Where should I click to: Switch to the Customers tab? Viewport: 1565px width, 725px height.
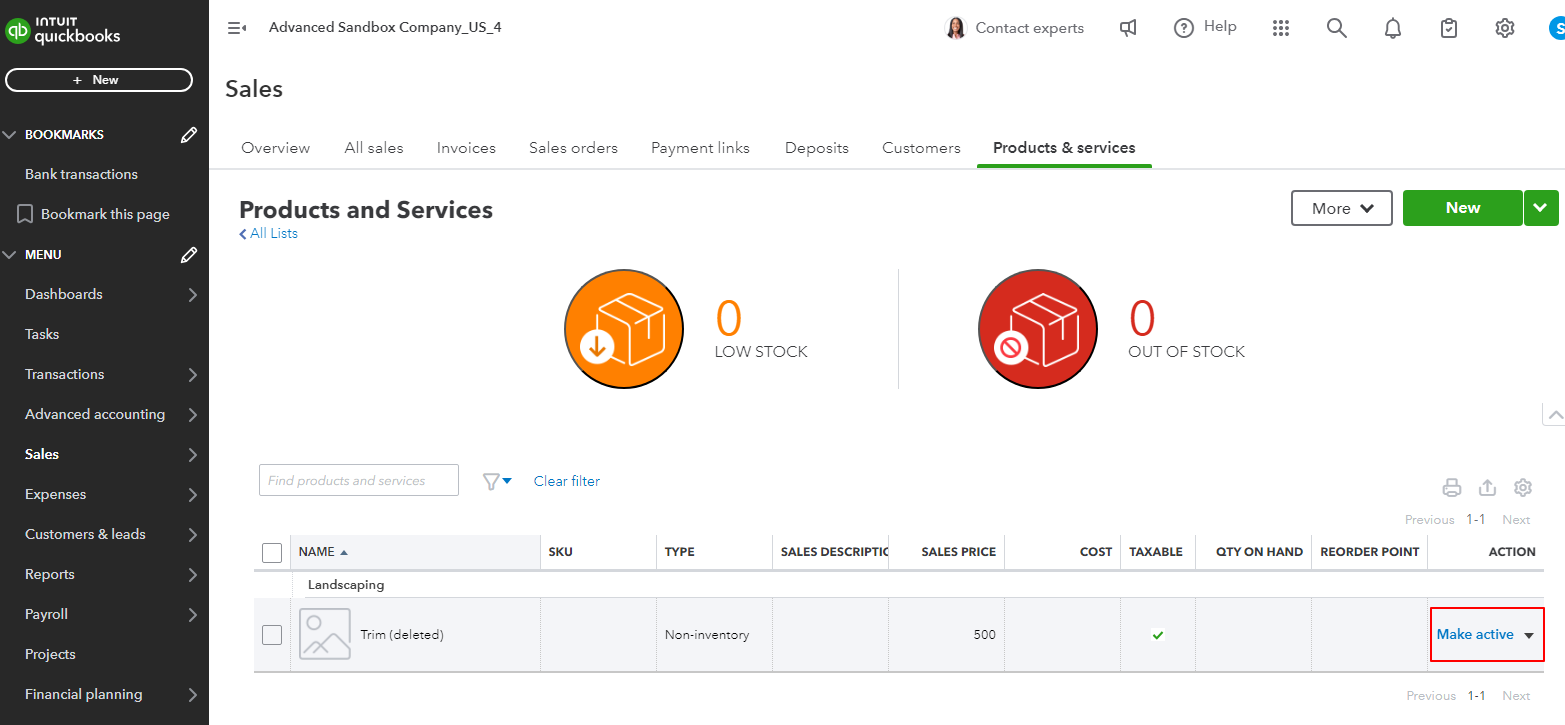pos(921,148)
